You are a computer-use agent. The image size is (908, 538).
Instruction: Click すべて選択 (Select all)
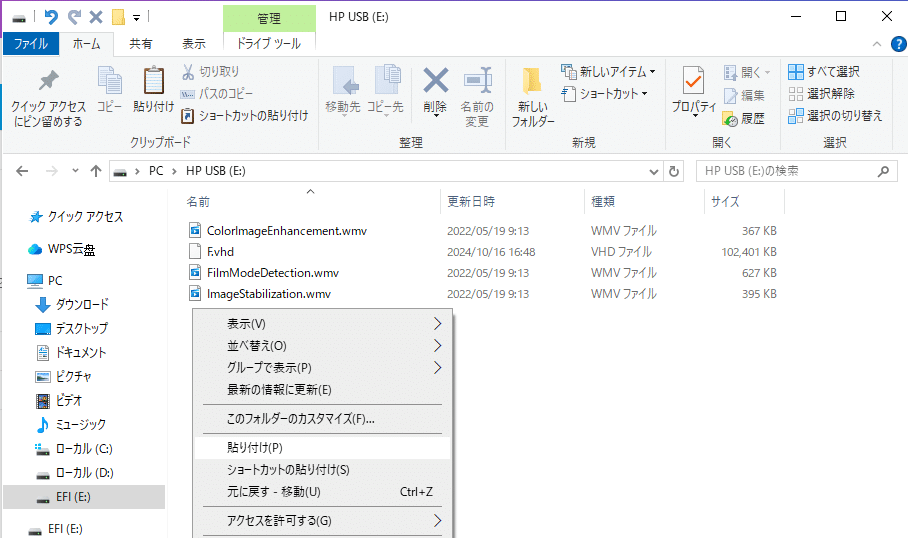(824, 72)
